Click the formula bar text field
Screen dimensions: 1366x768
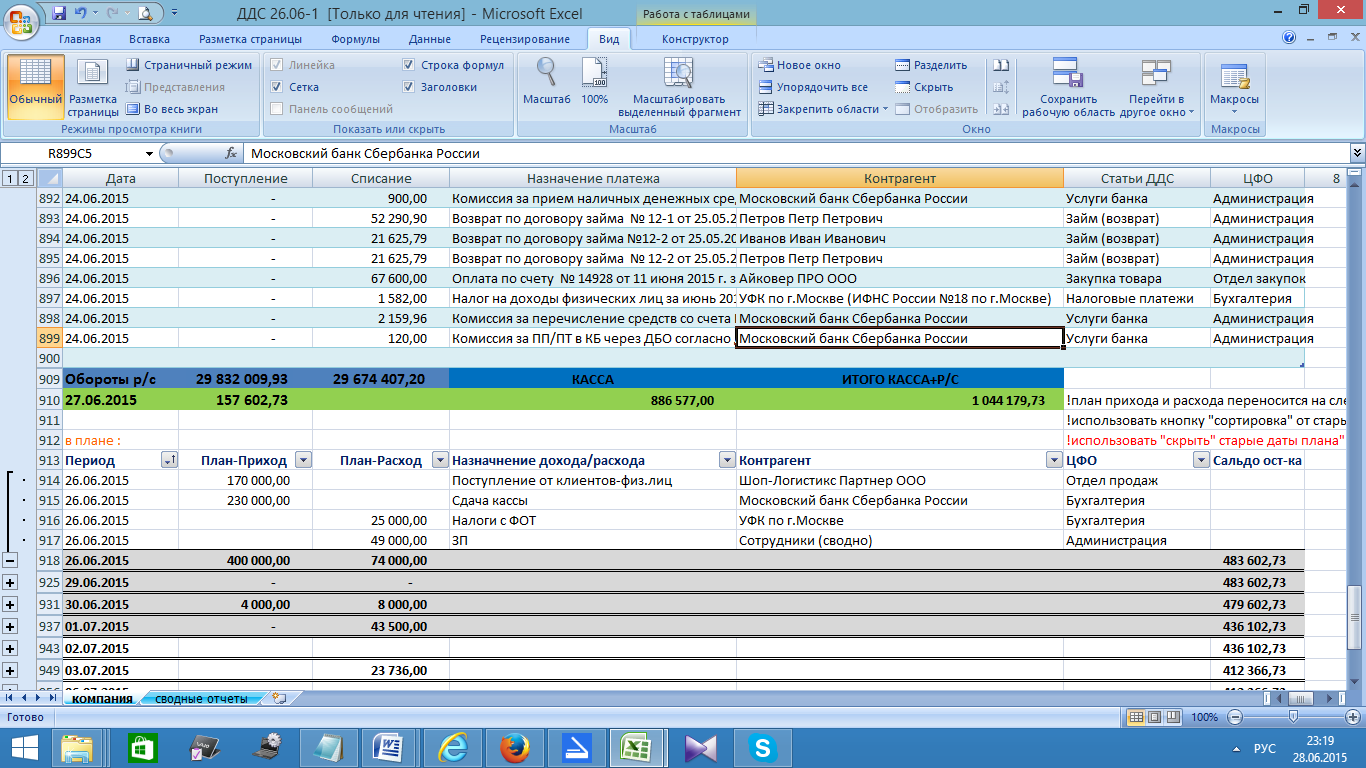click(796, 154)
